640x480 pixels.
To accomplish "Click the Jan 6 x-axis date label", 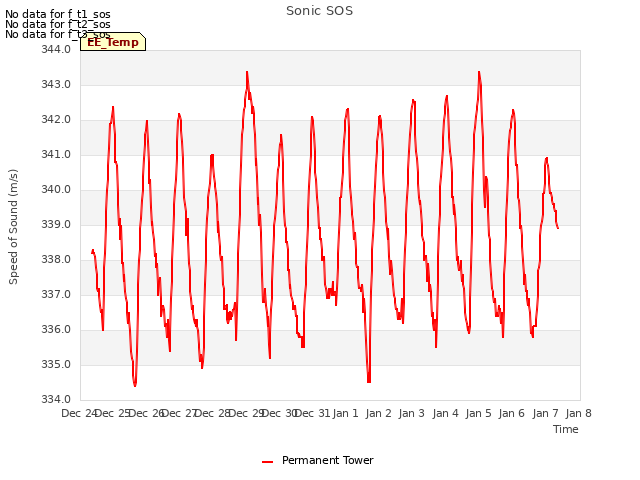I will (511, 413).
